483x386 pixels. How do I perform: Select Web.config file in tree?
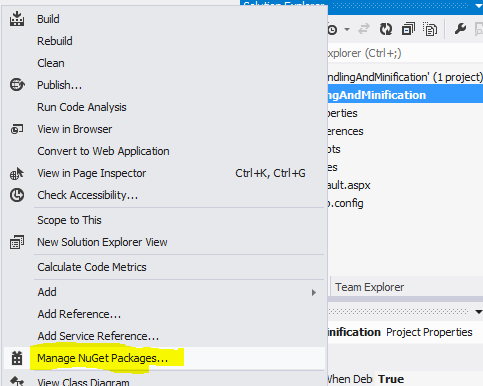pos(346,203)
